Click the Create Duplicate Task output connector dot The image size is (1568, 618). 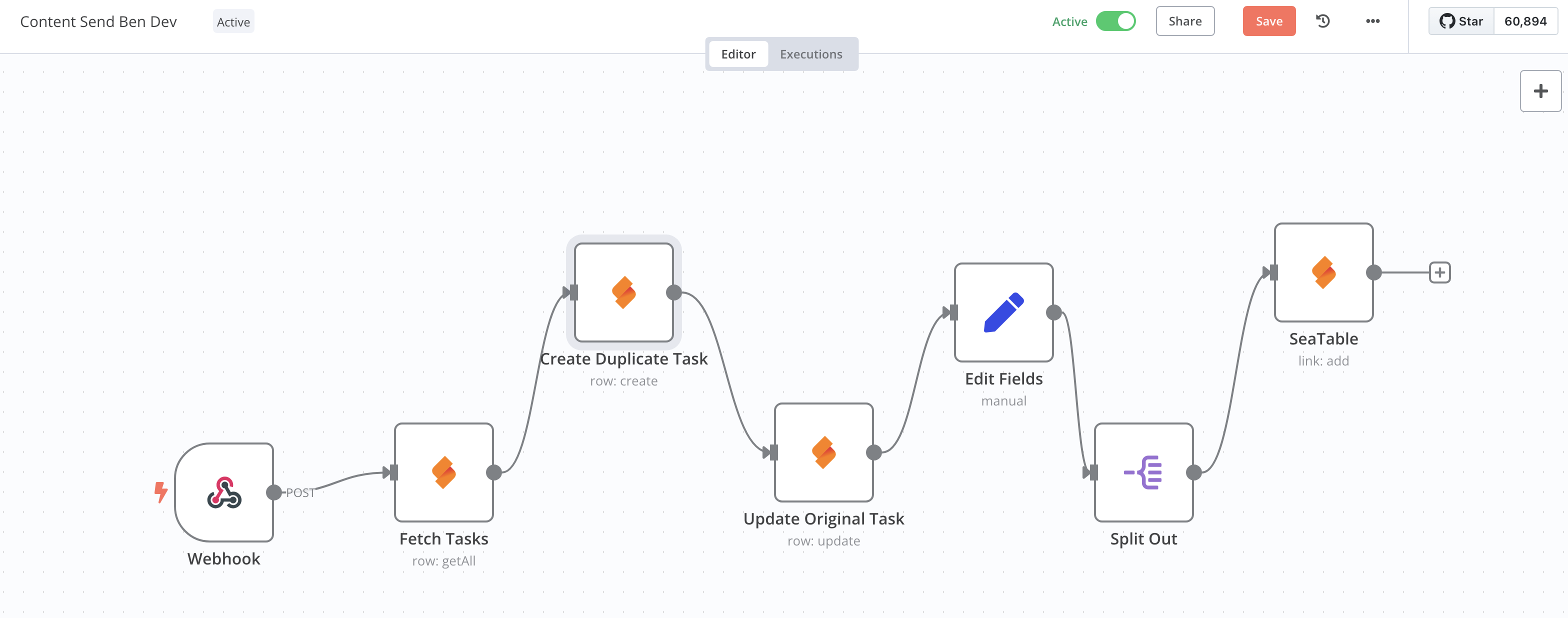coord(674,292)
